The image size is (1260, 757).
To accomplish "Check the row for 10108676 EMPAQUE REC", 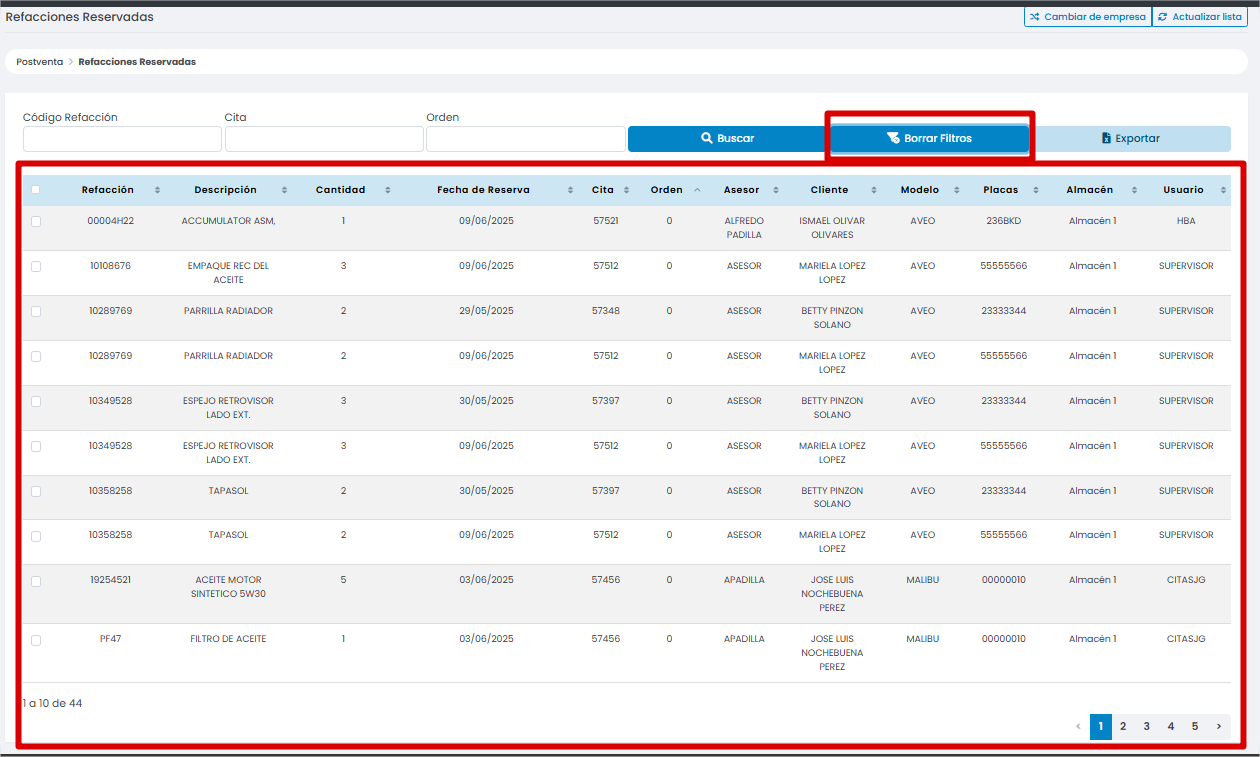I will click(36, 267).
